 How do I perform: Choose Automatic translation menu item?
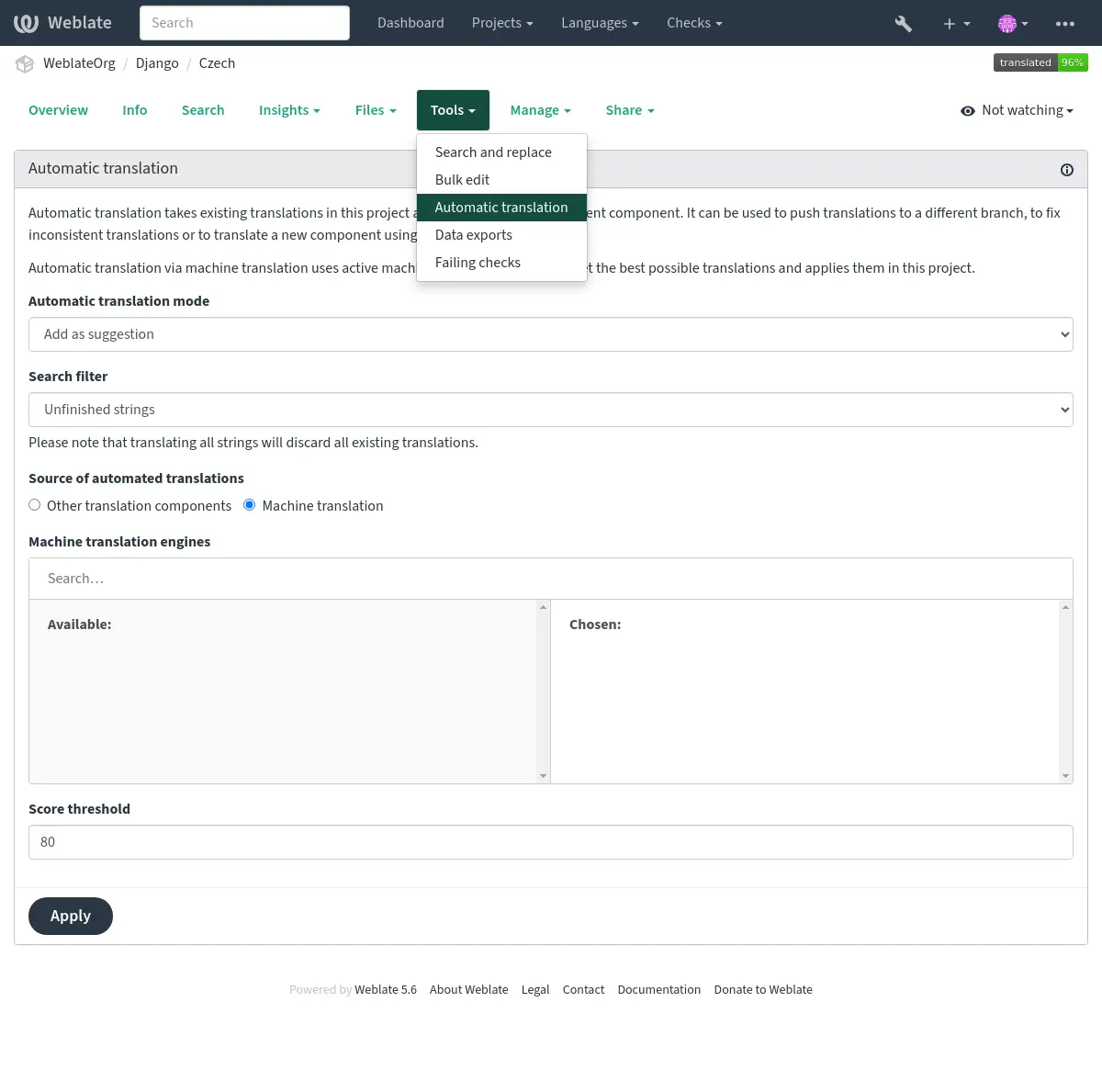501,208
